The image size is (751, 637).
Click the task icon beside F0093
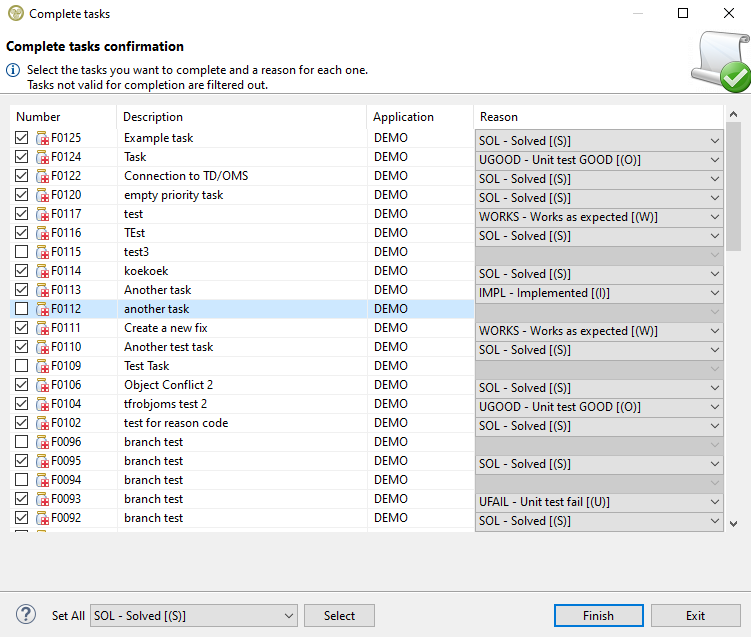(43, 499)
